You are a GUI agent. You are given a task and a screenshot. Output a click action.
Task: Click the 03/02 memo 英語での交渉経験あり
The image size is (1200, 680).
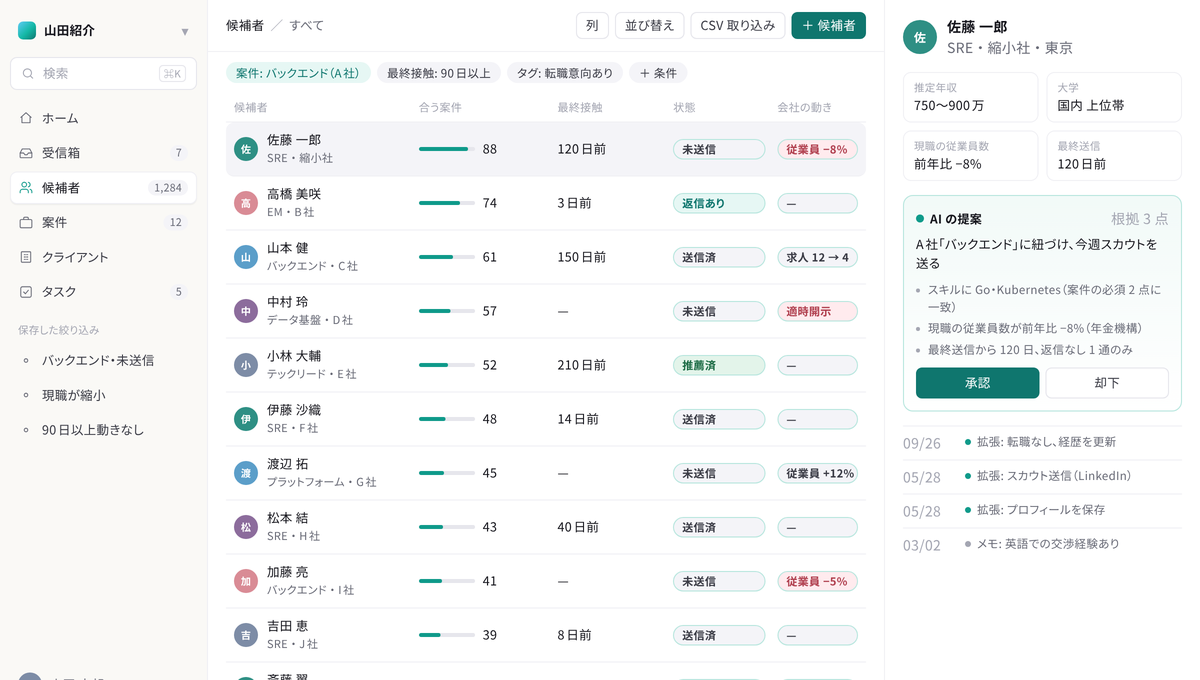coord(1041,544)
